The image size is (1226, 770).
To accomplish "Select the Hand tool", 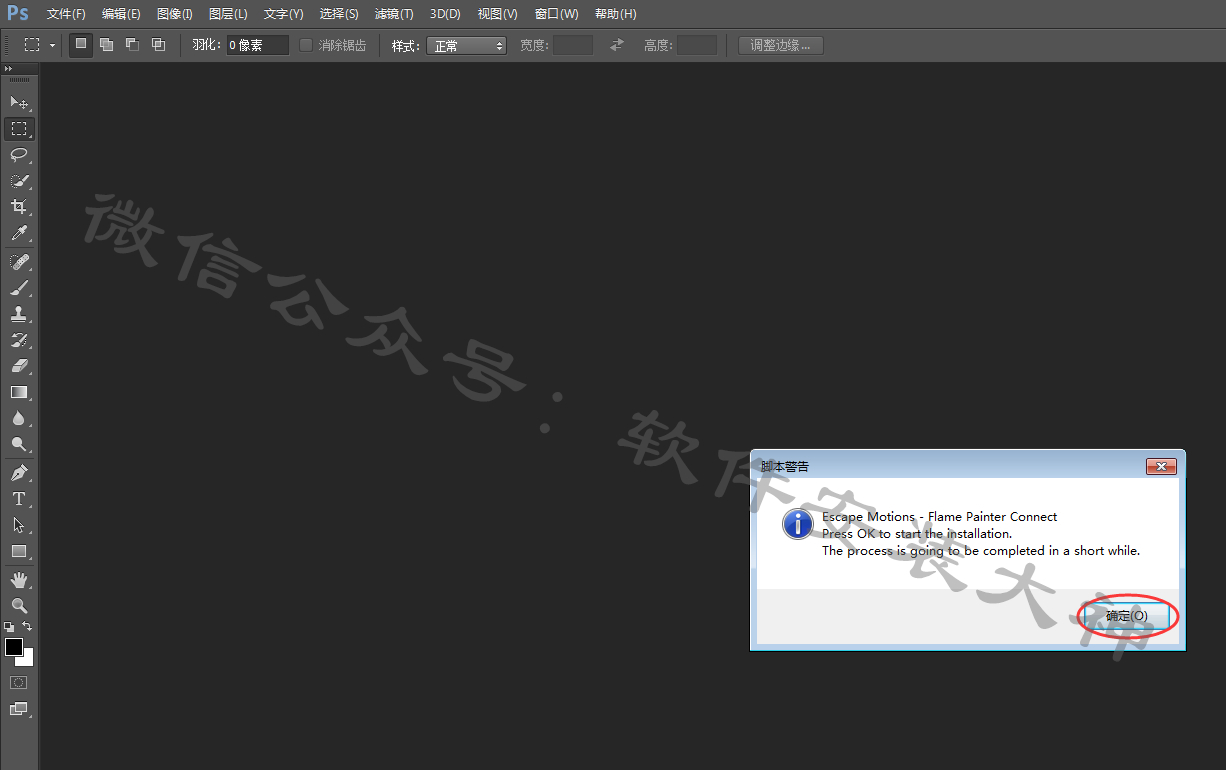I will tap(19, 580).
